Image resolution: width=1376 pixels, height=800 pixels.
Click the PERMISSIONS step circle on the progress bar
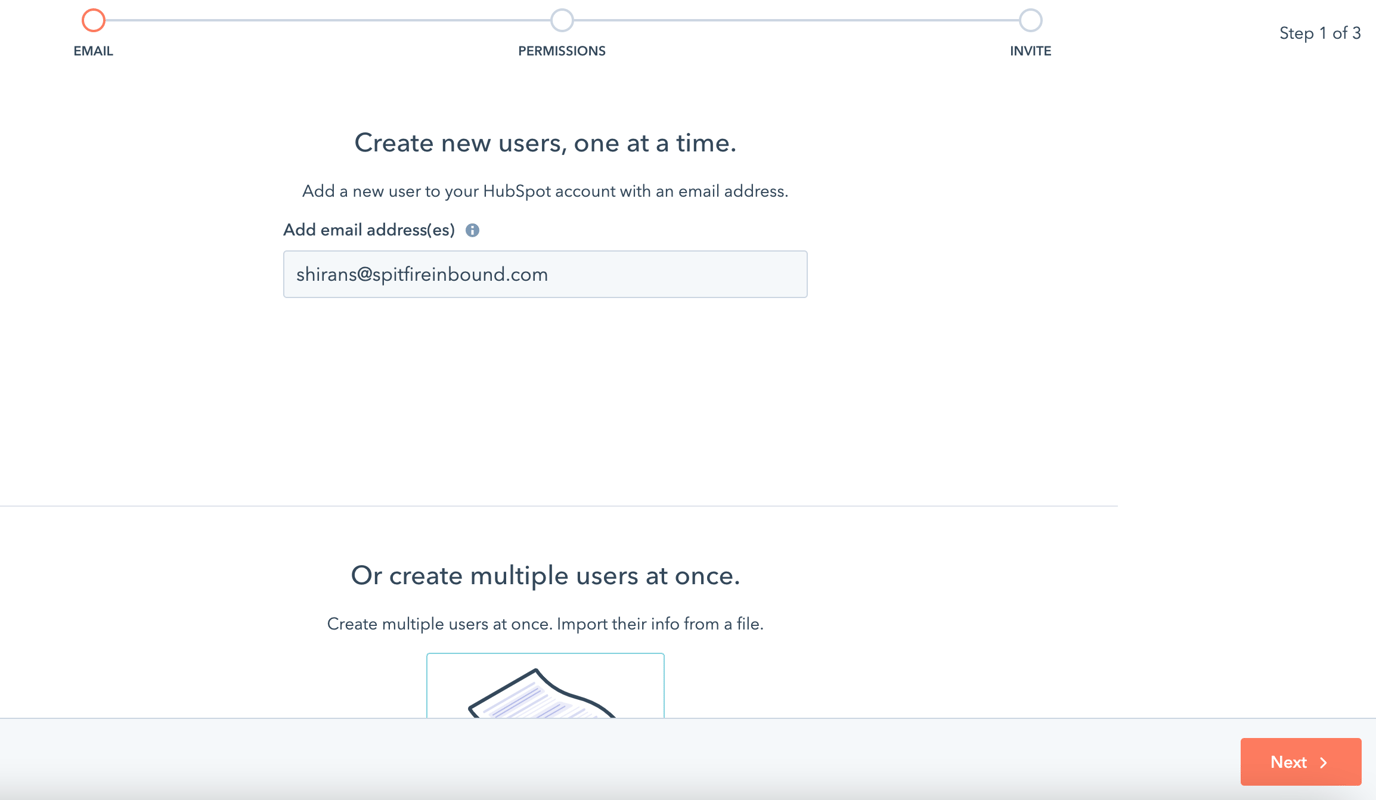click(561, 19)
